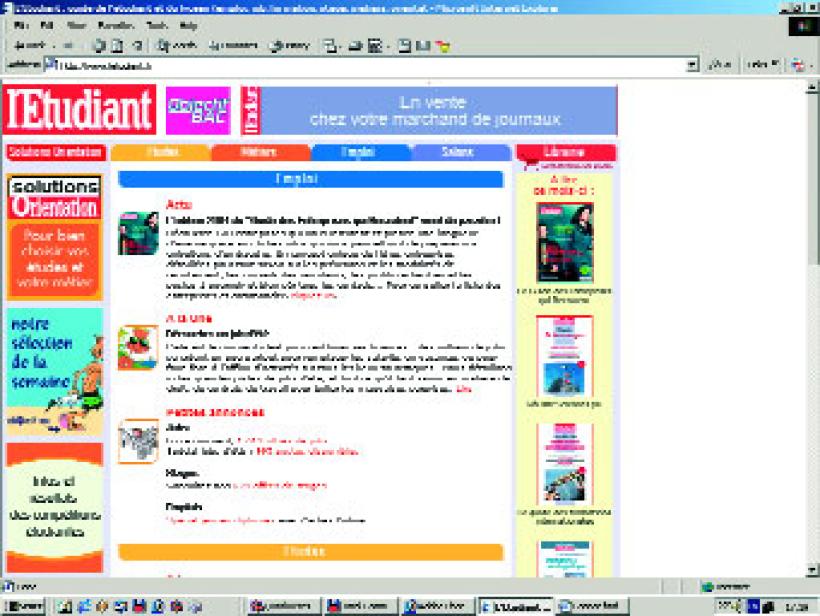Image resolution: width=820 pixels, height=616 pixels.
Task: Click the Stop loading icon
Action: (x=98, y=45)
